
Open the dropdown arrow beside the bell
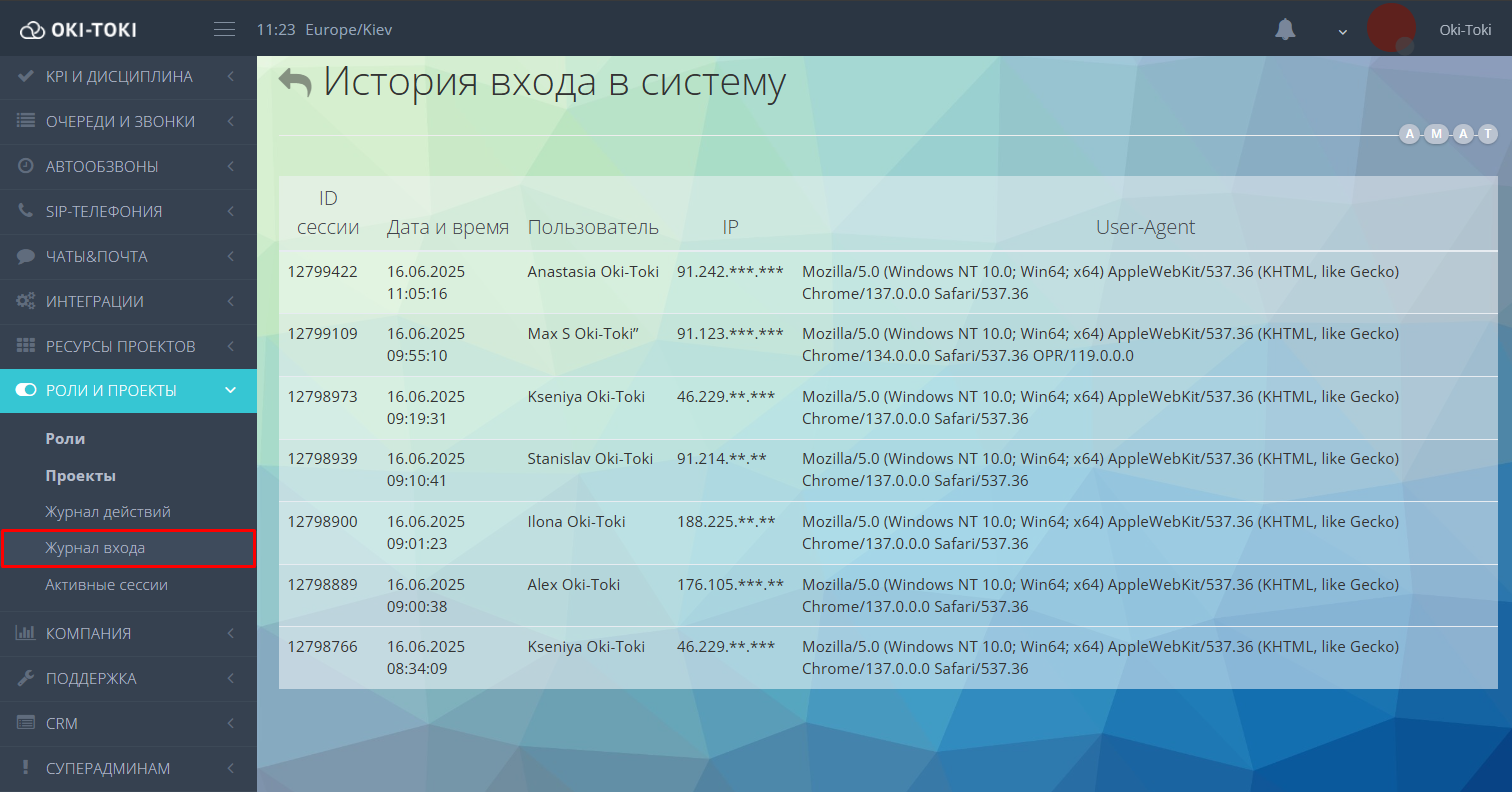[1343, 31]
